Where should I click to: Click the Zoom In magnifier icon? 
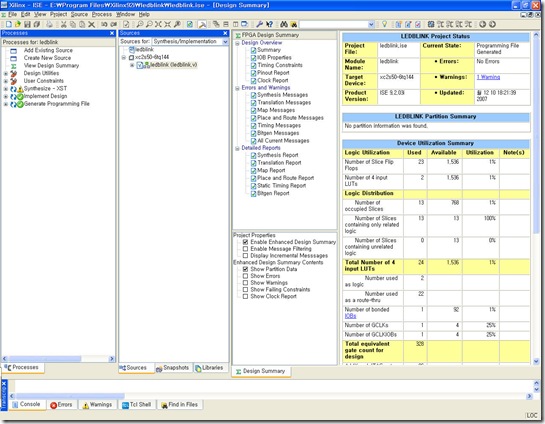[x=140, y=24]
